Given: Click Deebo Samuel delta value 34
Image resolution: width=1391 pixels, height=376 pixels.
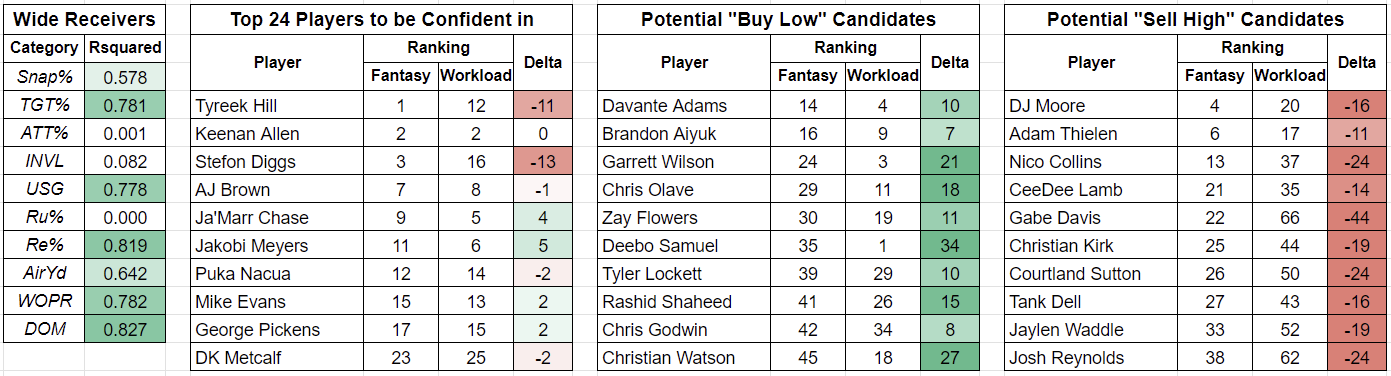Looking at the screenshot, I should (x=950, y=245).
